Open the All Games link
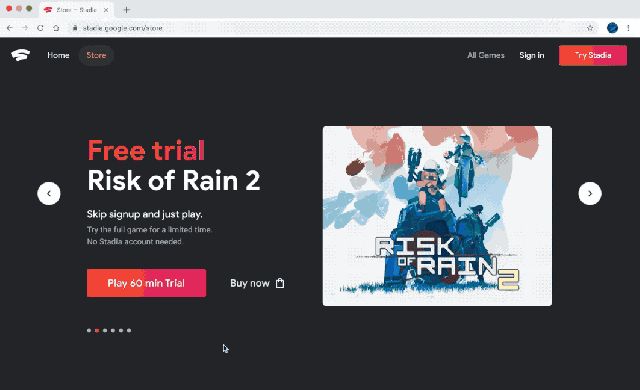Image resolution: width=640 pixels, height=390 pixels. [x=486, y=55]
